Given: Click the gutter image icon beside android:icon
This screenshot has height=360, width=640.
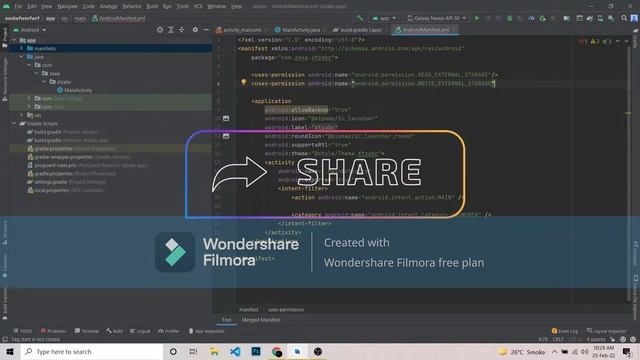Looking at the screenshot, I should [226, 118].
